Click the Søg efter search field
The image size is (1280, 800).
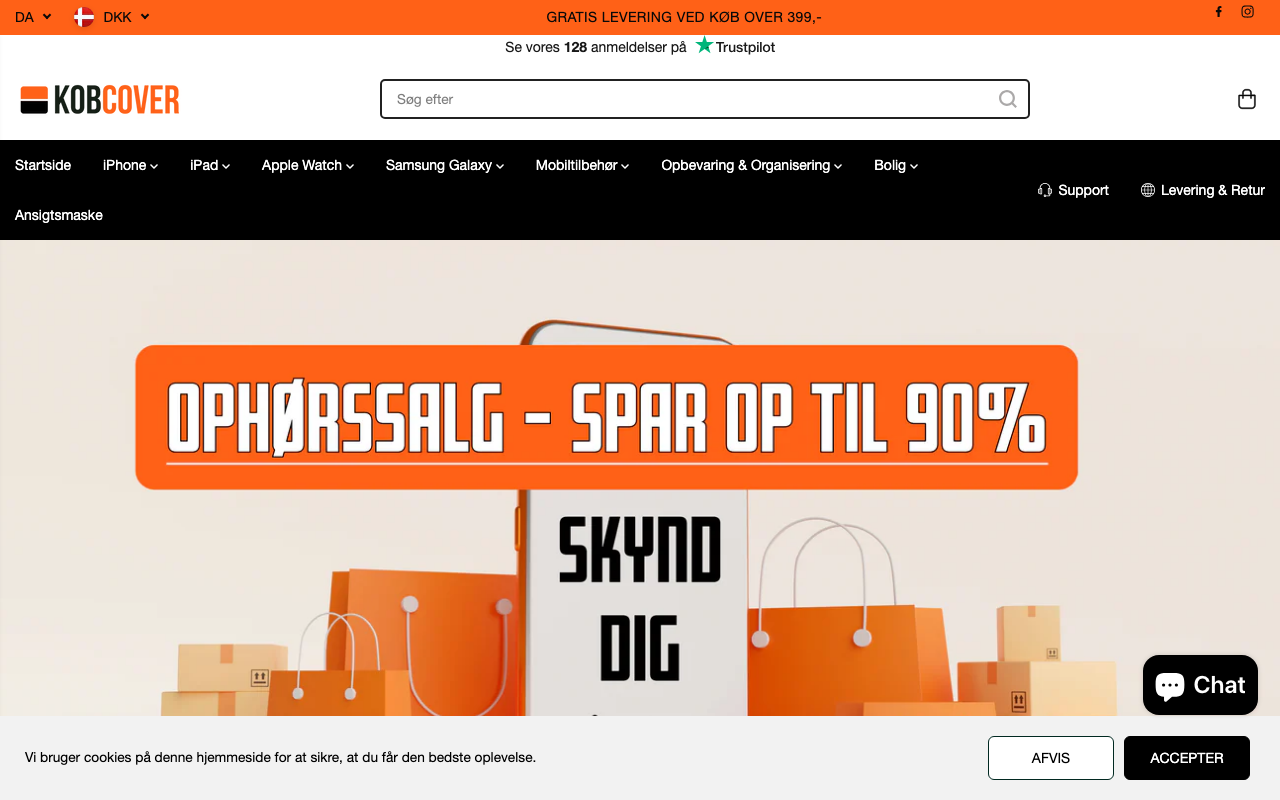[705, 99]
